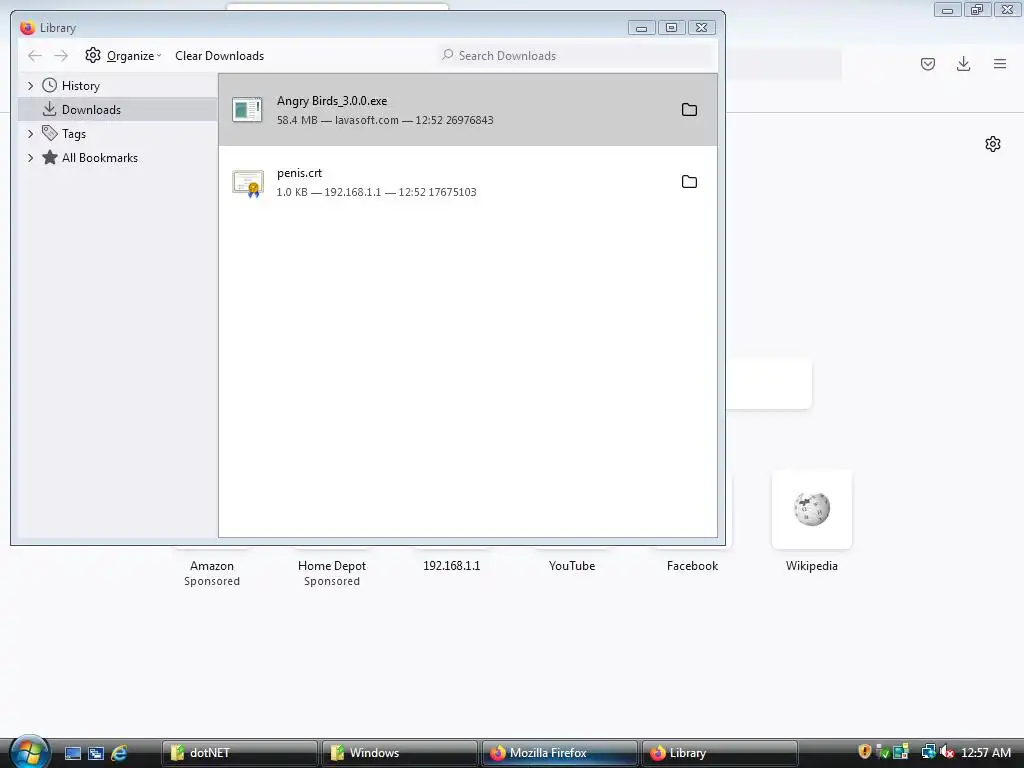Open the Wikipedia shortcut tile
This screenshot has height=768, width=1024.
pos(812,509)
